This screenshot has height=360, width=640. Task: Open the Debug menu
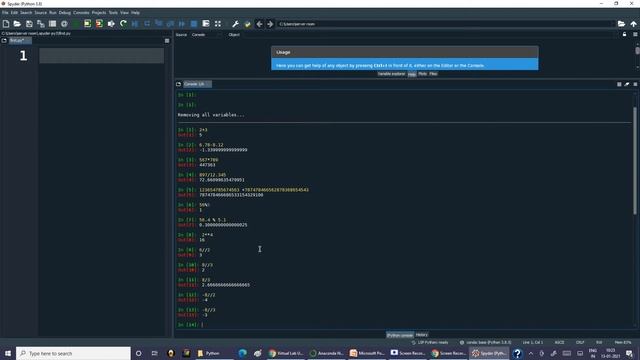coord(64,13)
